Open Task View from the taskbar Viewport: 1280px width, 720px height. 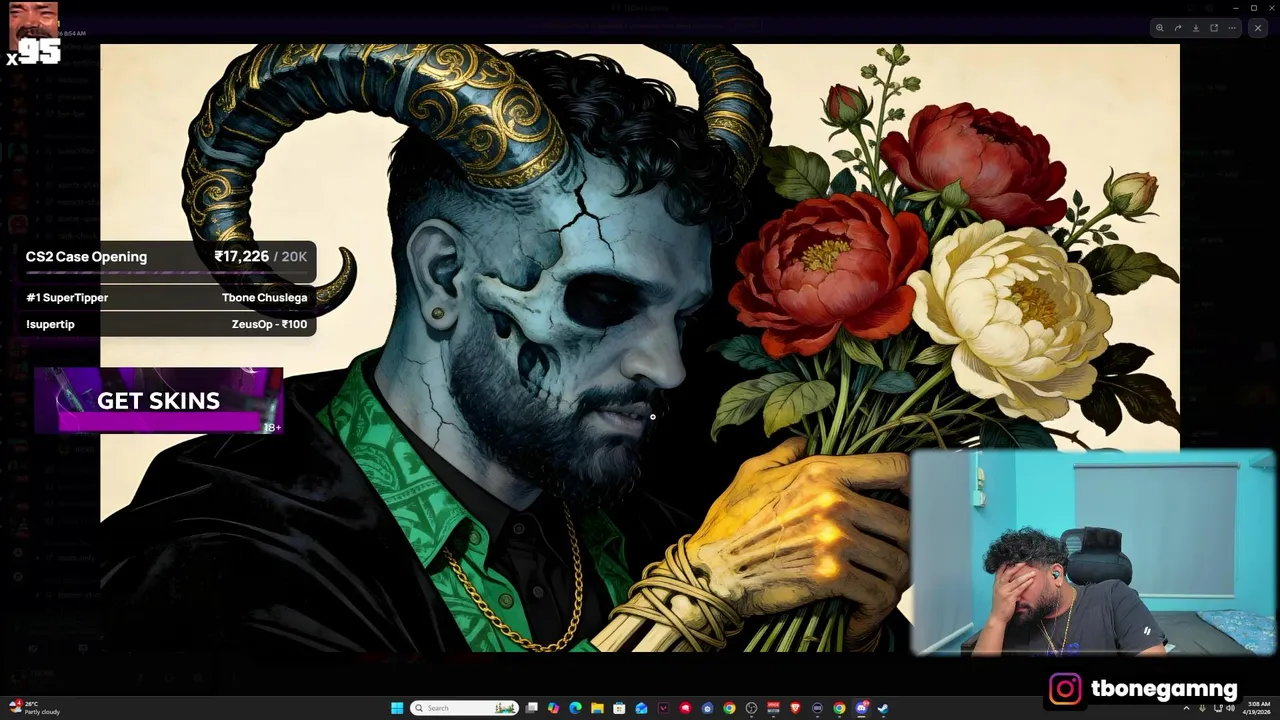[x=532, y=708]
